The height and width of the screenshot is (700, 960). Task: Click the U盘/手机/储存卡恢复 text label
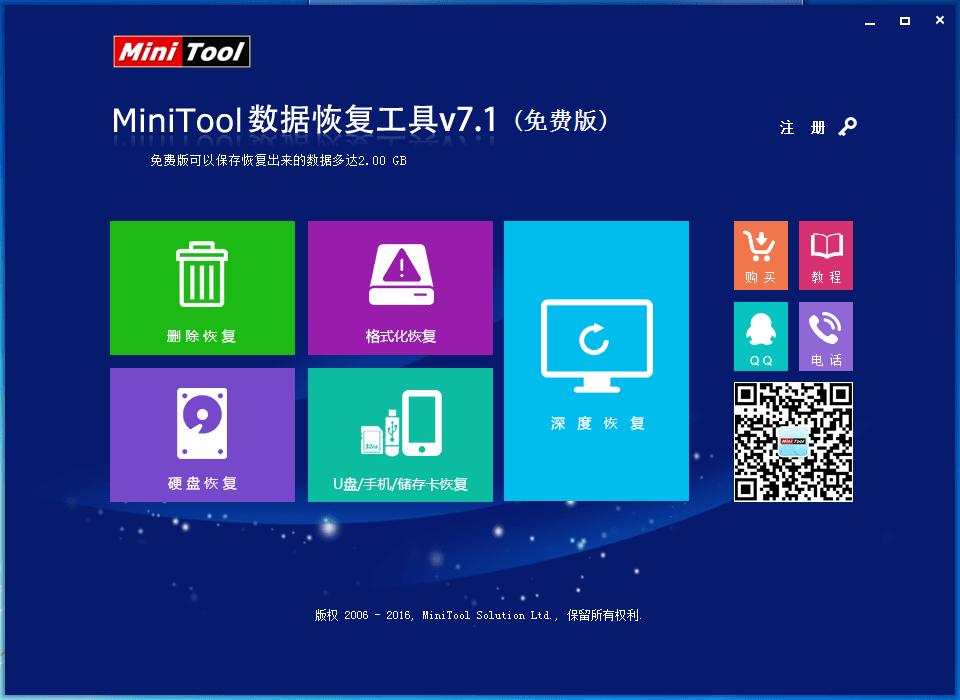400,485
